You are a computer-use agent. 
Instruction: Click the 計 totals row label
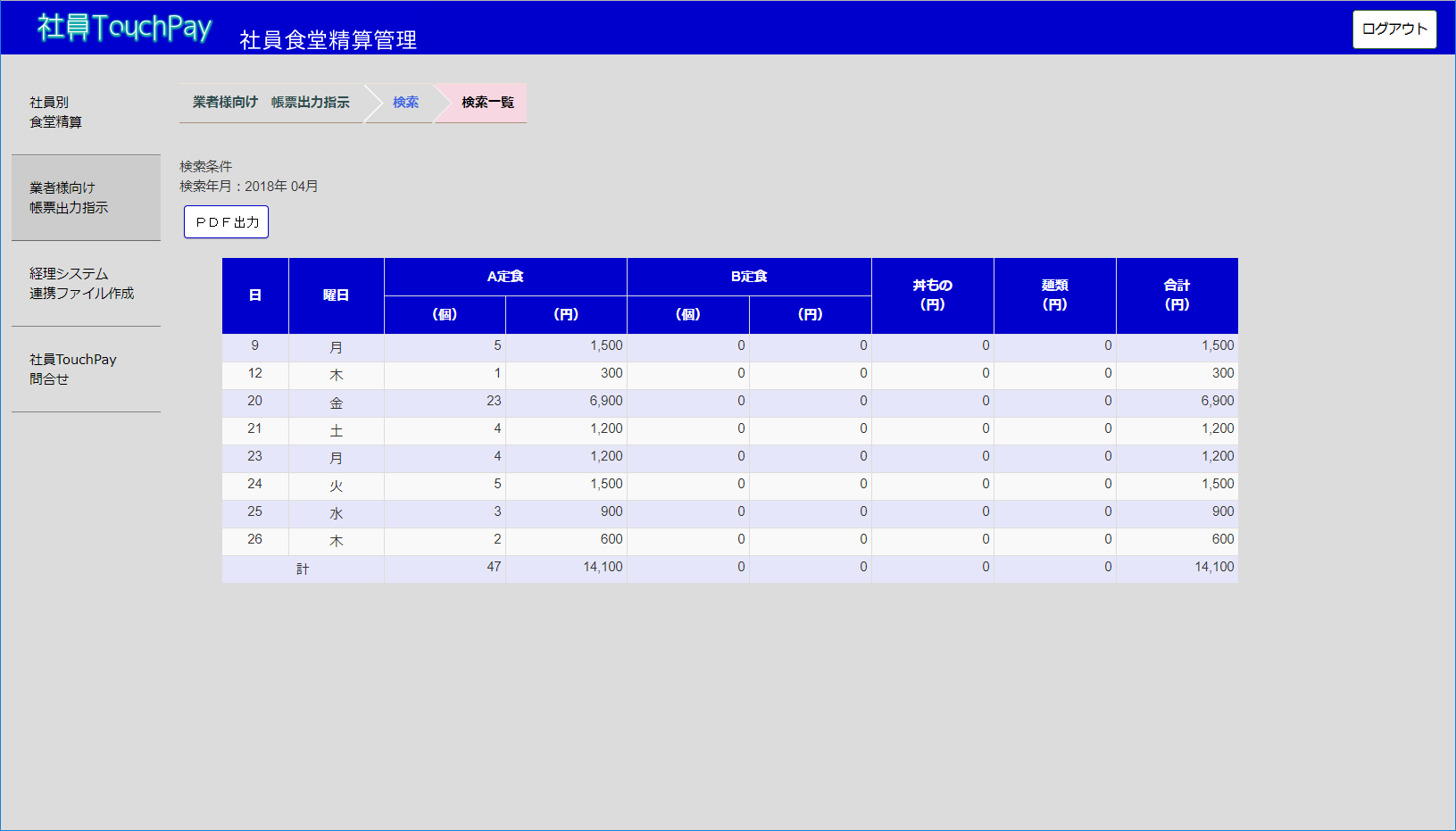click(303, 569)
